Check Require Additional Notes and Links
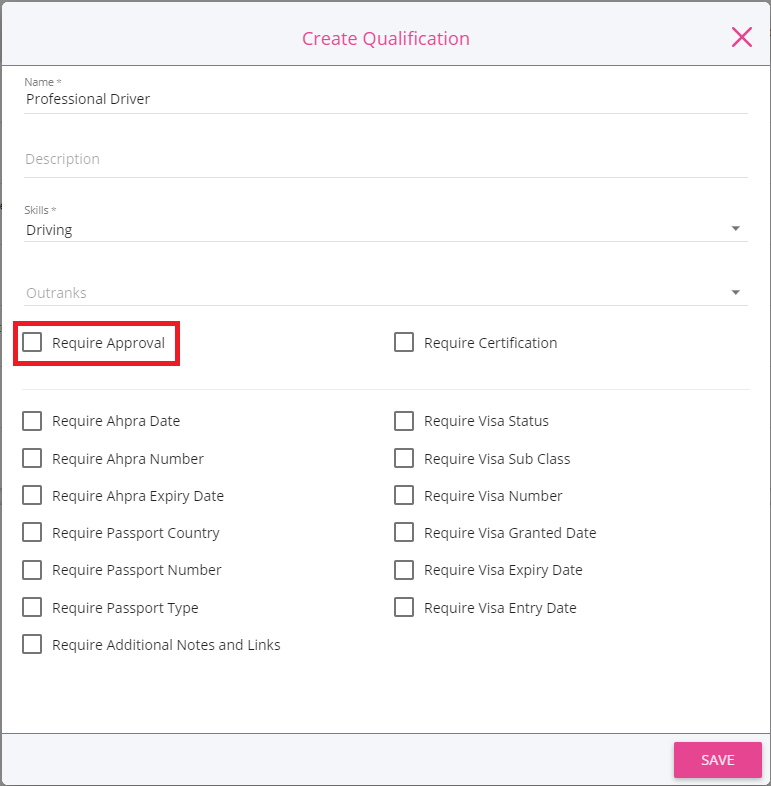Screen dimensions: 771x786 [x=32, y=645]
